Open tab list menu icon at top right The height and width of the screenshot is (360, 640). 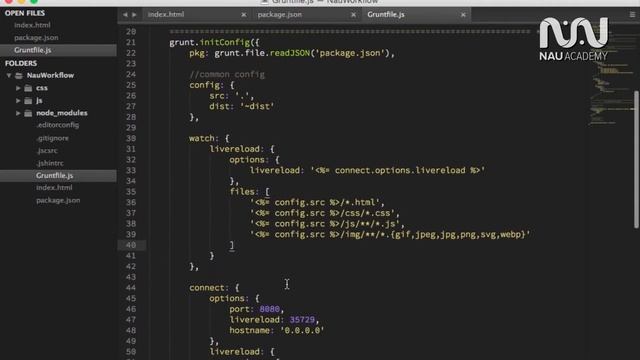(632, 14)
